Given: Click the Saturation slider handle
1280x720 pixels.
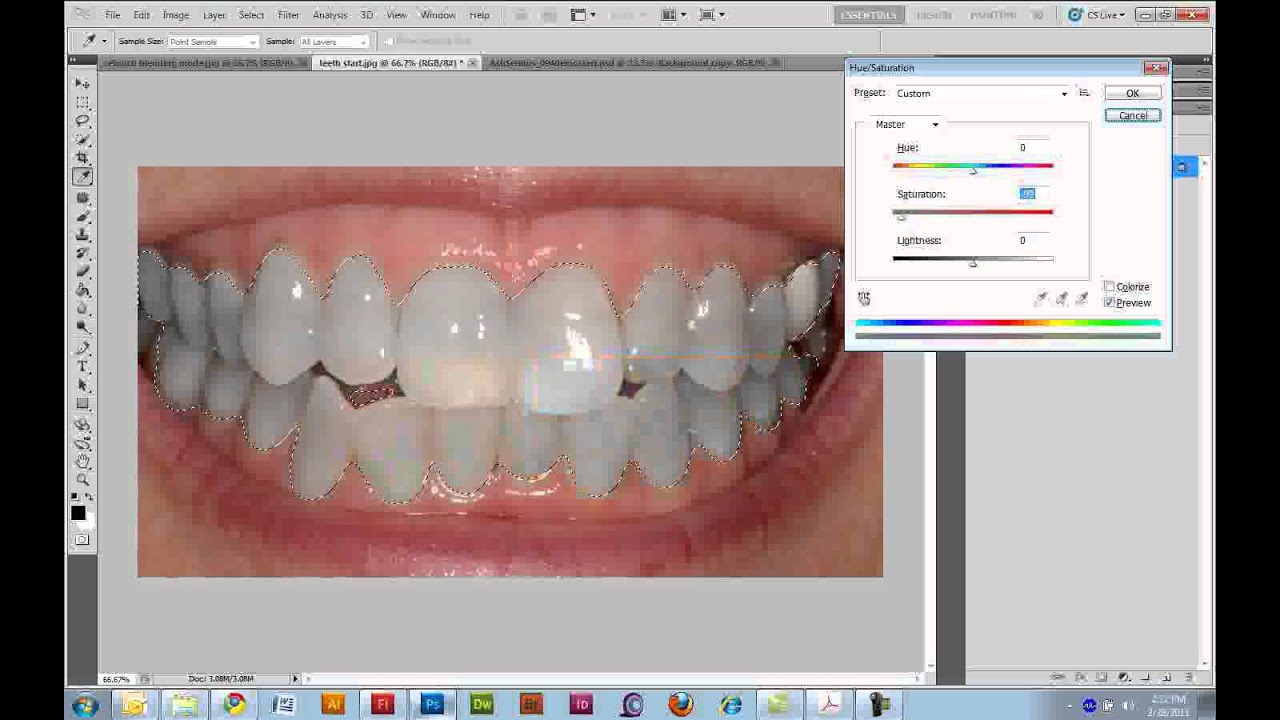Looking at the screenshot, I should pyautogui.click(x=901, y=217).
